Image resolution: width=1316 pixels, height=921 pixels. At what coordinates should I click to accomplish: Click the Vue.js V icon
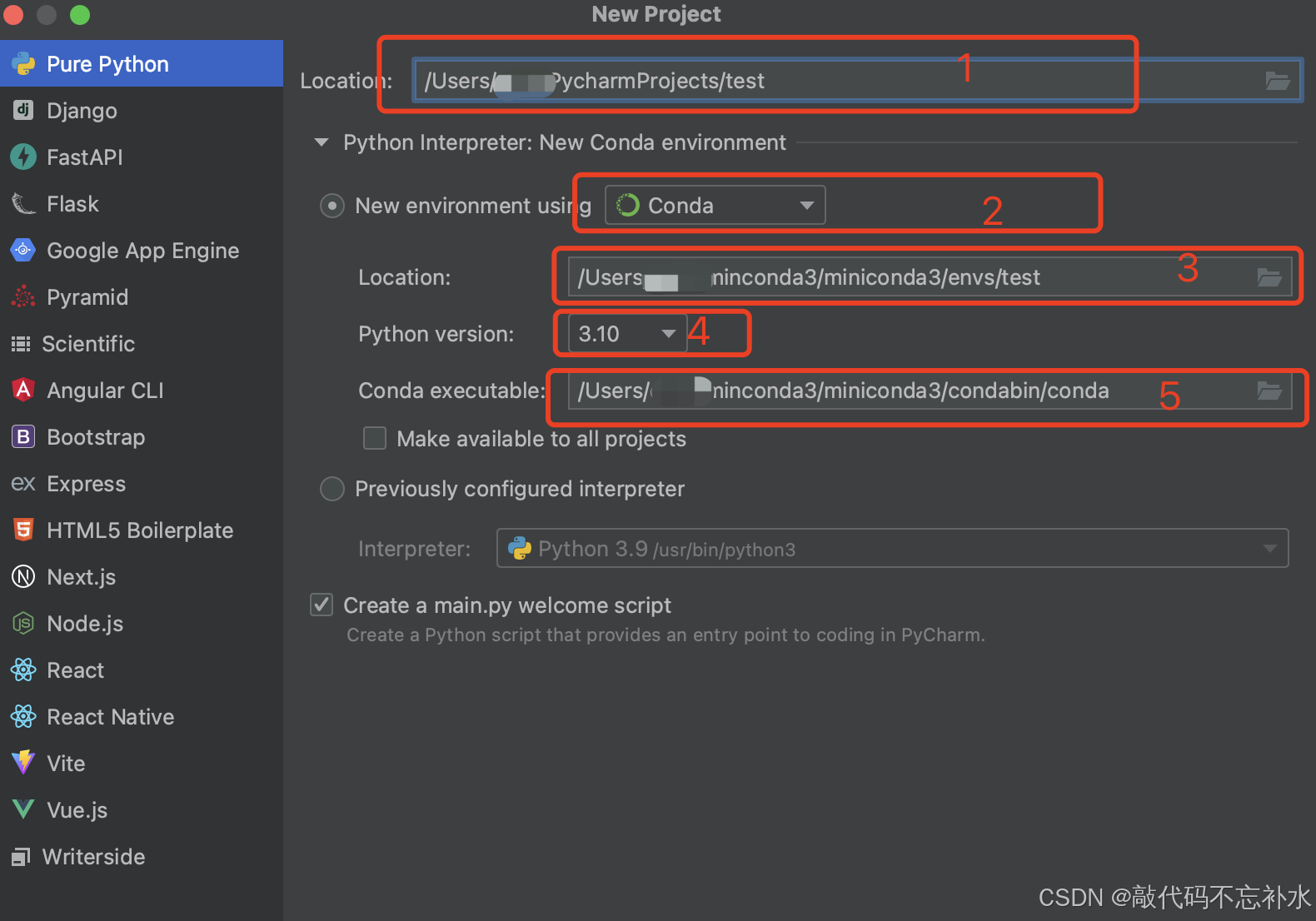[23, 809]
